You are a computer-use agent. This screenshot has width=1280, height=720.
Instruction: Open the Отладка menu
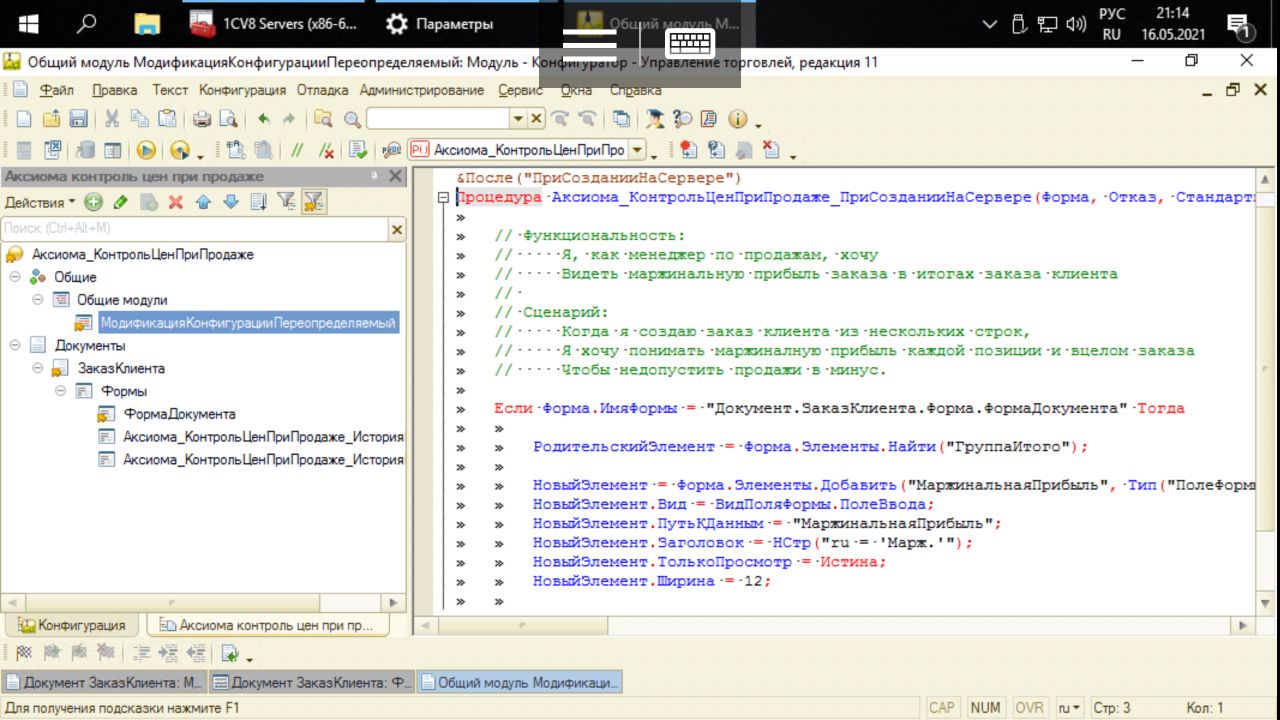tap(322, 90)
